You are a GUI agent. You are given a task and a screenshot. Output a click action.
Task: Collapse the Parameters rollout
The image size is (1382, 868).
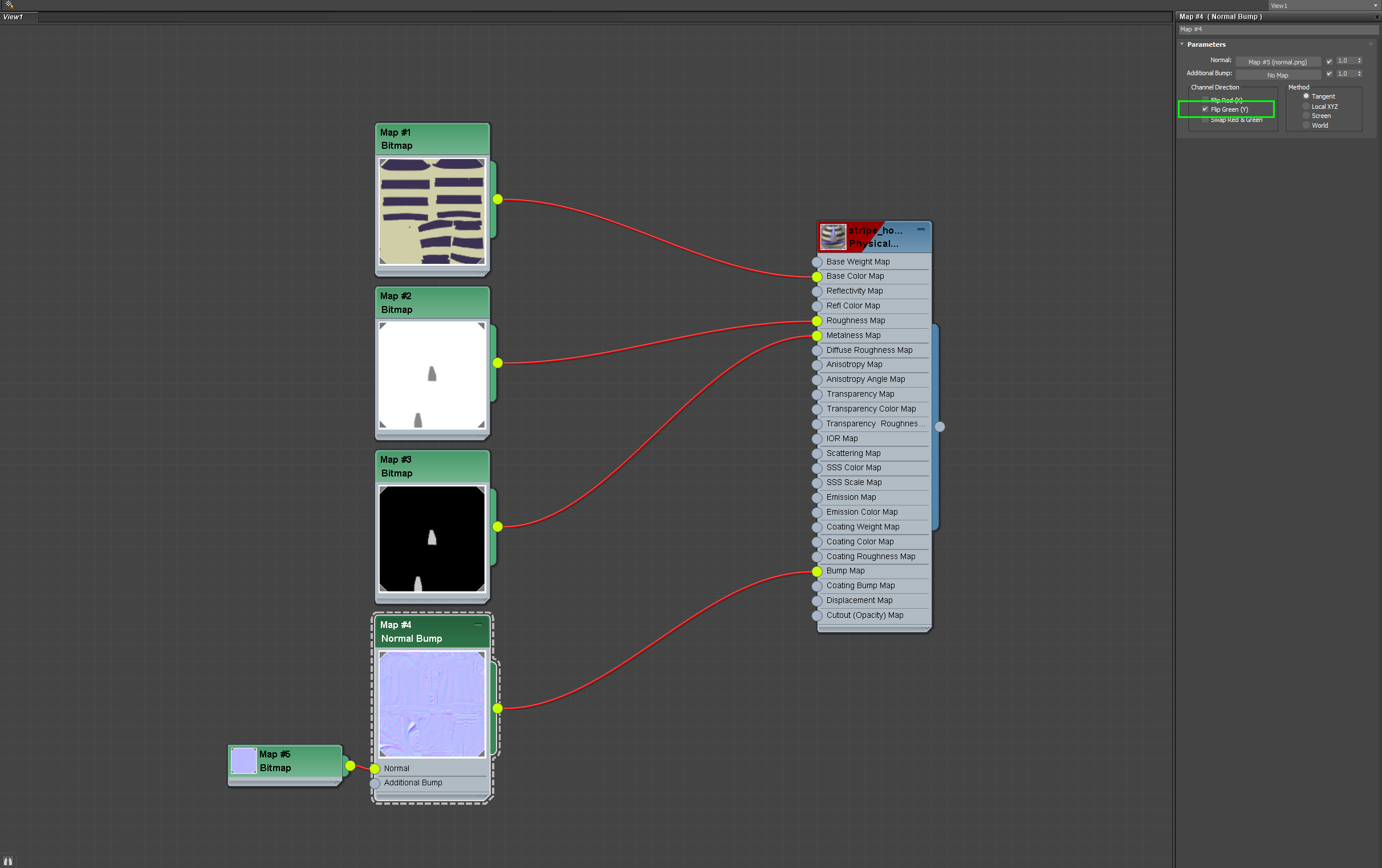coord(1182,44)
